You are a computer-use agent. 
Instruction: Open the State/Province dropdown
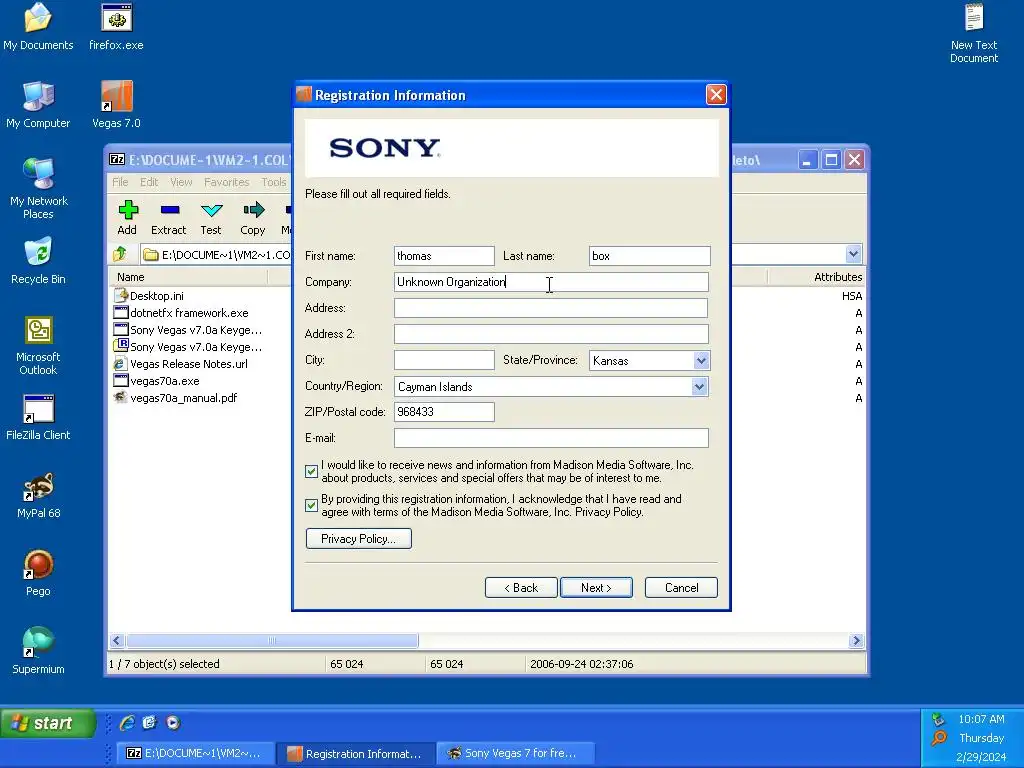click(701, 360)
